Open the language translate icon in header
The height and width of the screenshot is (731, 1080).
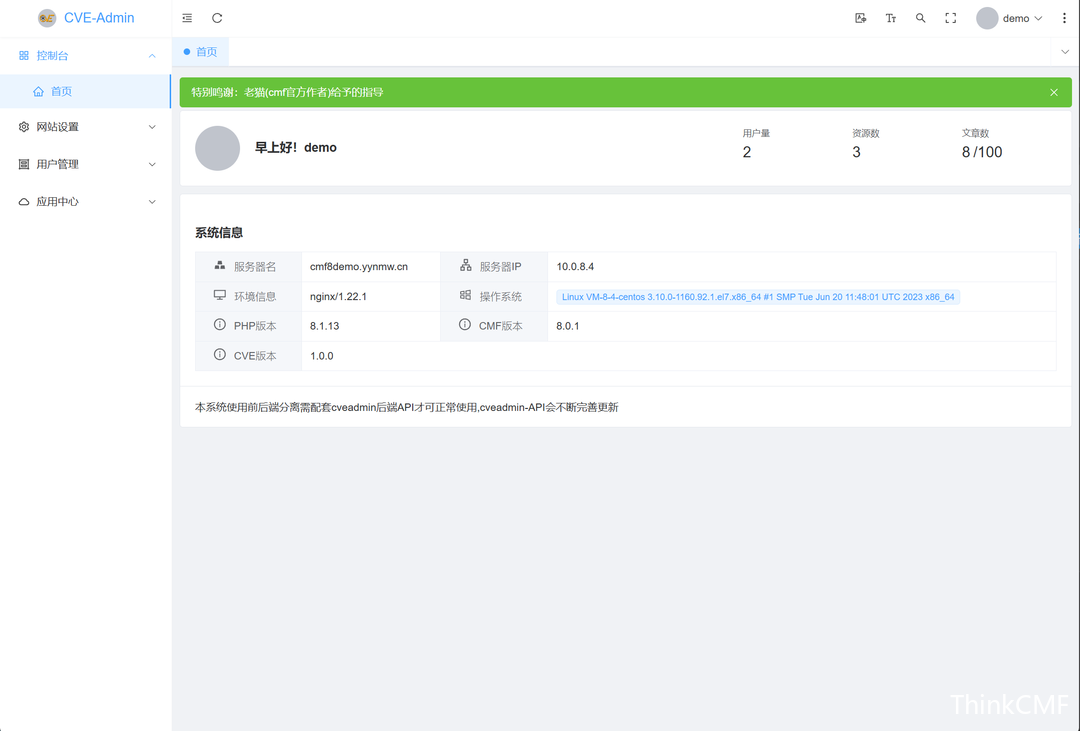861,18
